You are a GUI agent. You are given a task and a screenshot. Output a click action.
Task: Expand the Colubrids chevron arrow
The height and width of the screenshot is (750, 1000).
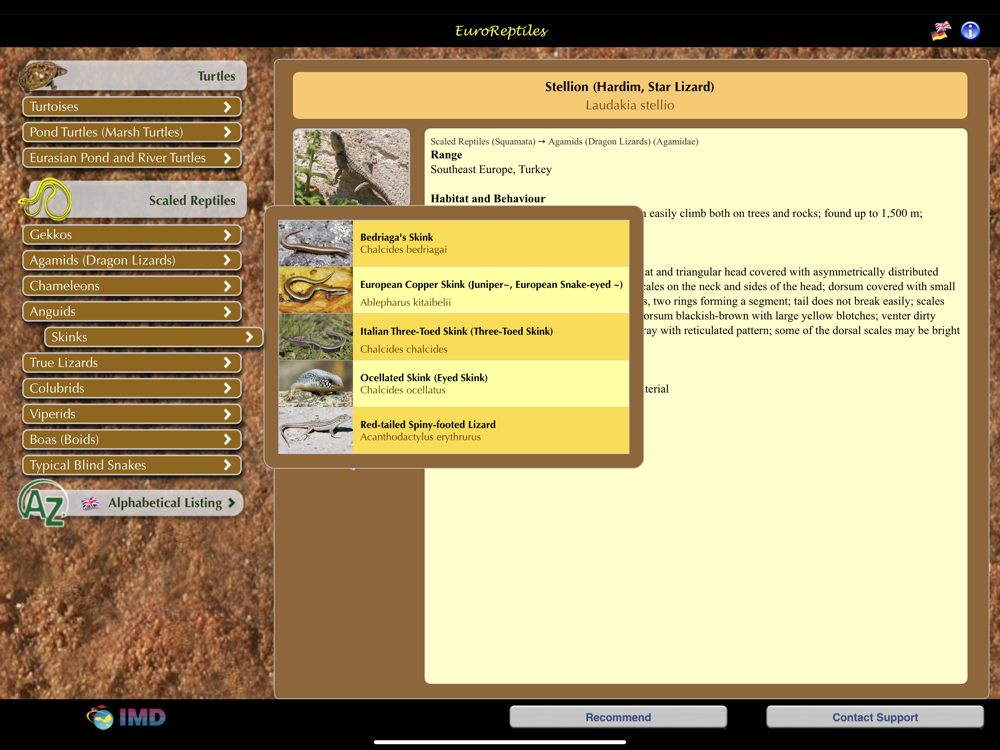click(x=227, y=388)
